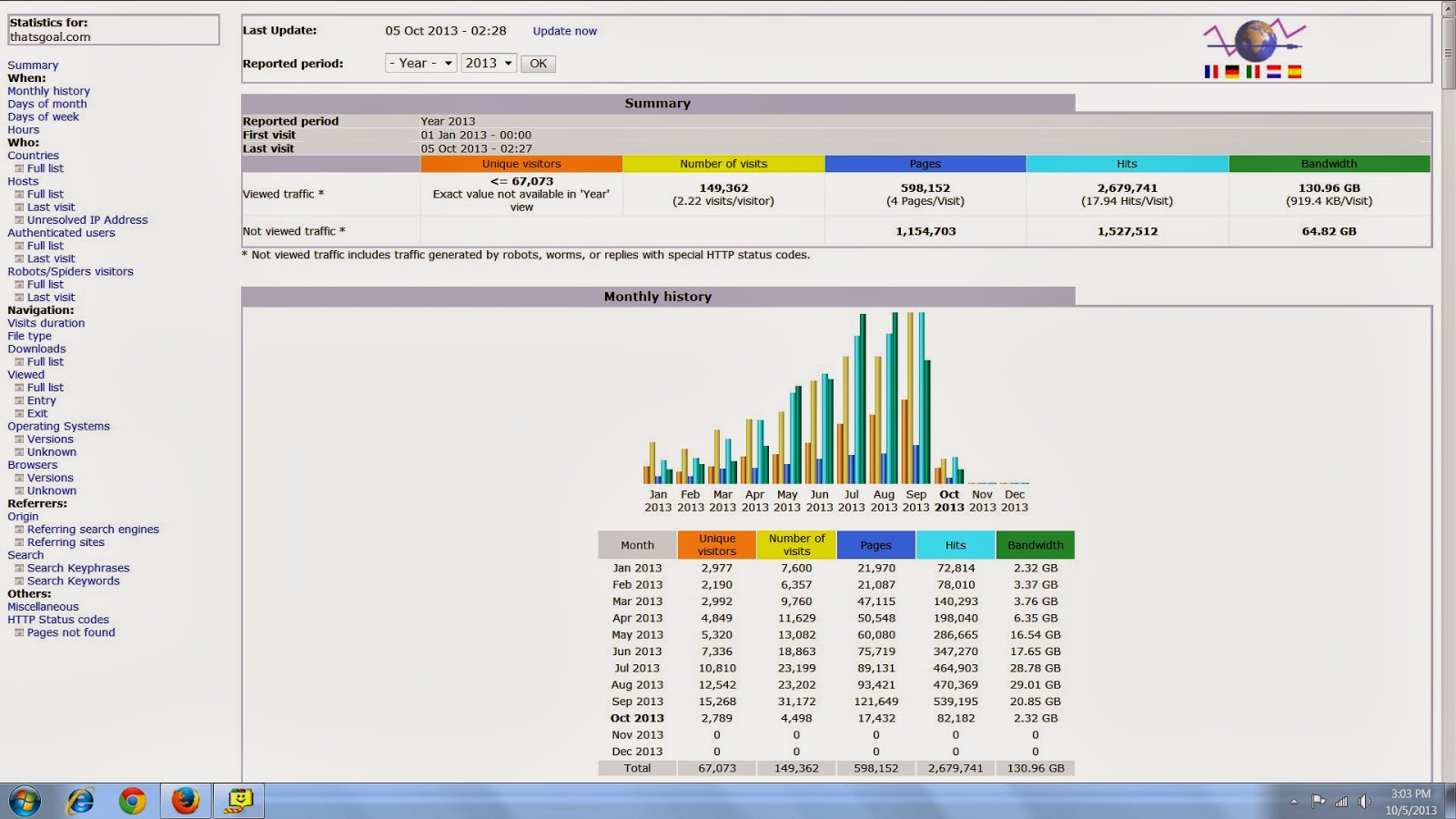Viewport: 1456px width, 819px height.
Task: Open the Exit pages link
Action: click(x=37, y=413)
